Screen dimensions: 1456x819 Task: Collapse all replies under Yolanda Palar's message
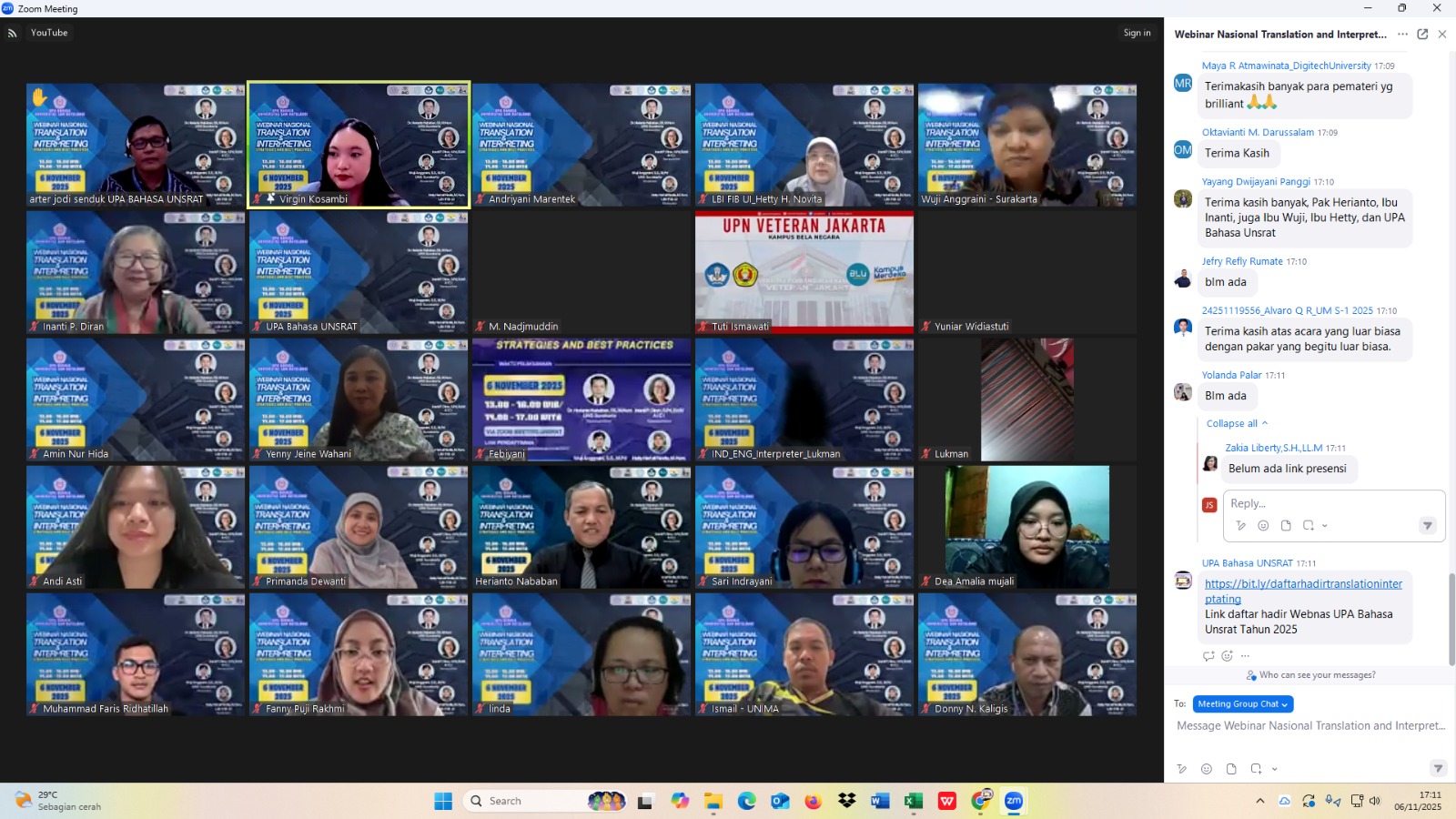click(1236, 424)
